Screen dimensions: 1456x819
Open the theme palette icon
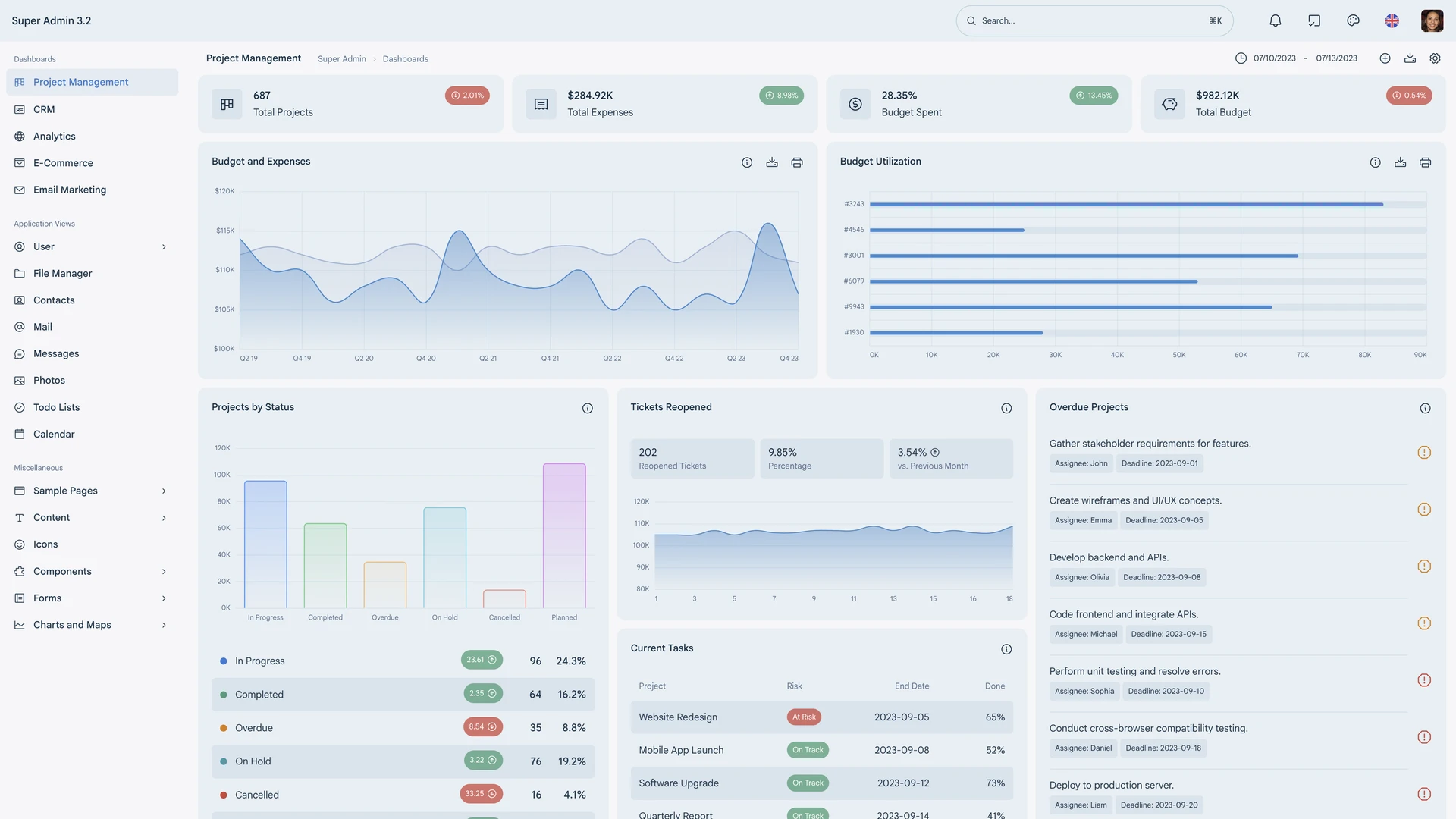pos(1353,20)
